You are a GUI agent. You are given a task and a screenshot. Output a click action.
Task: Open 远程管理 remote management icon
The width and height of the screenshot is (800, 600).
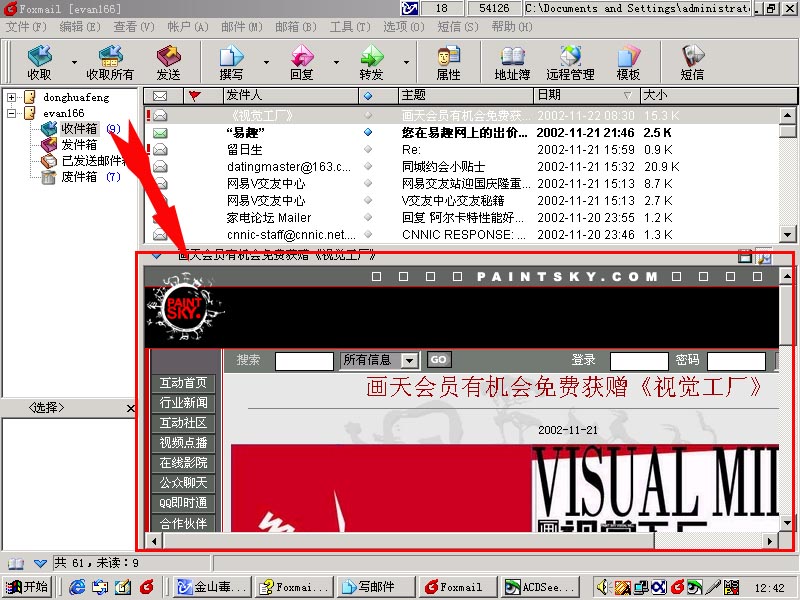pos(570,56)
